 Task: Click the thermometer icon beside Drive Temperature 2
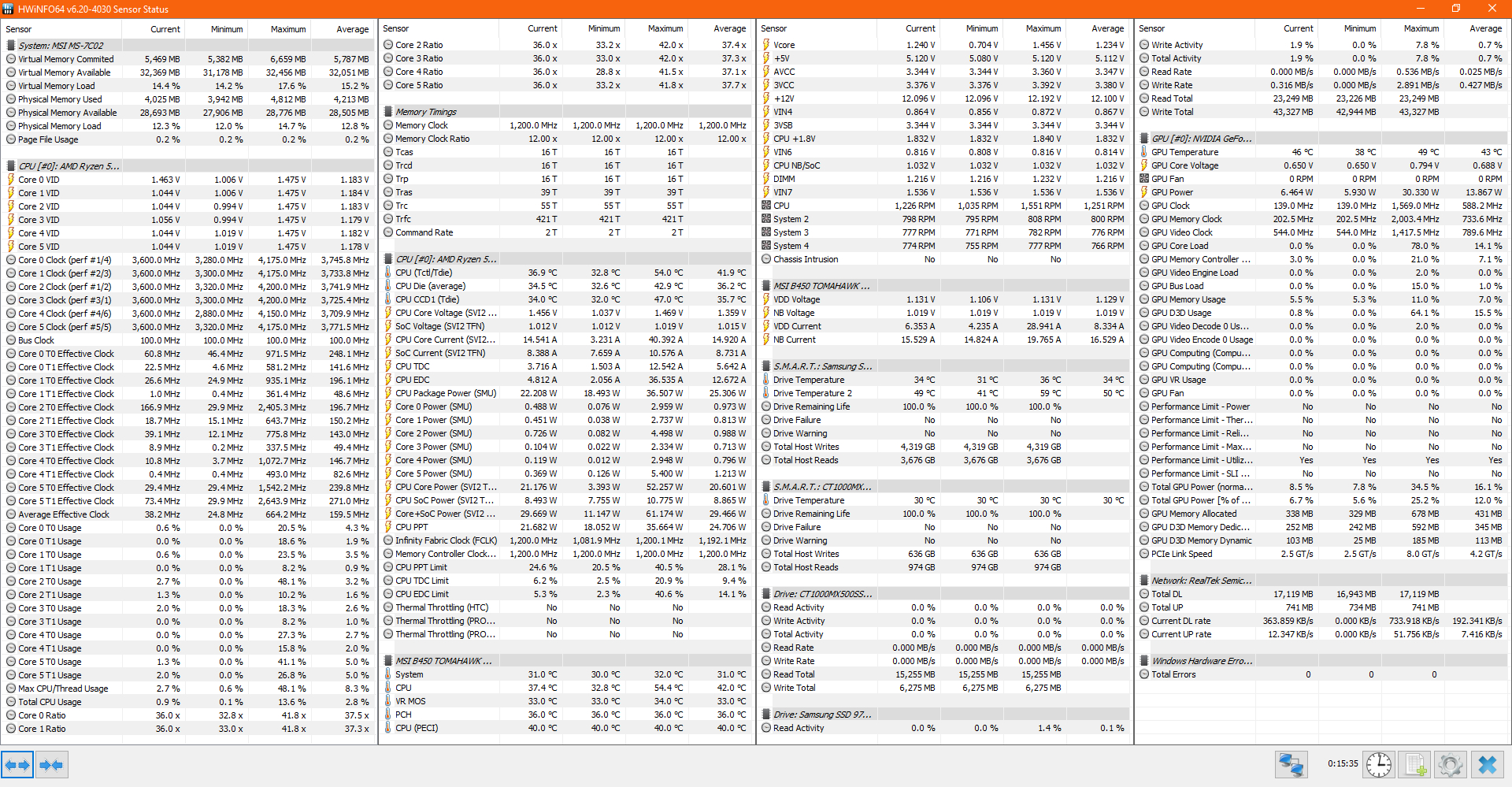(766, 393)
